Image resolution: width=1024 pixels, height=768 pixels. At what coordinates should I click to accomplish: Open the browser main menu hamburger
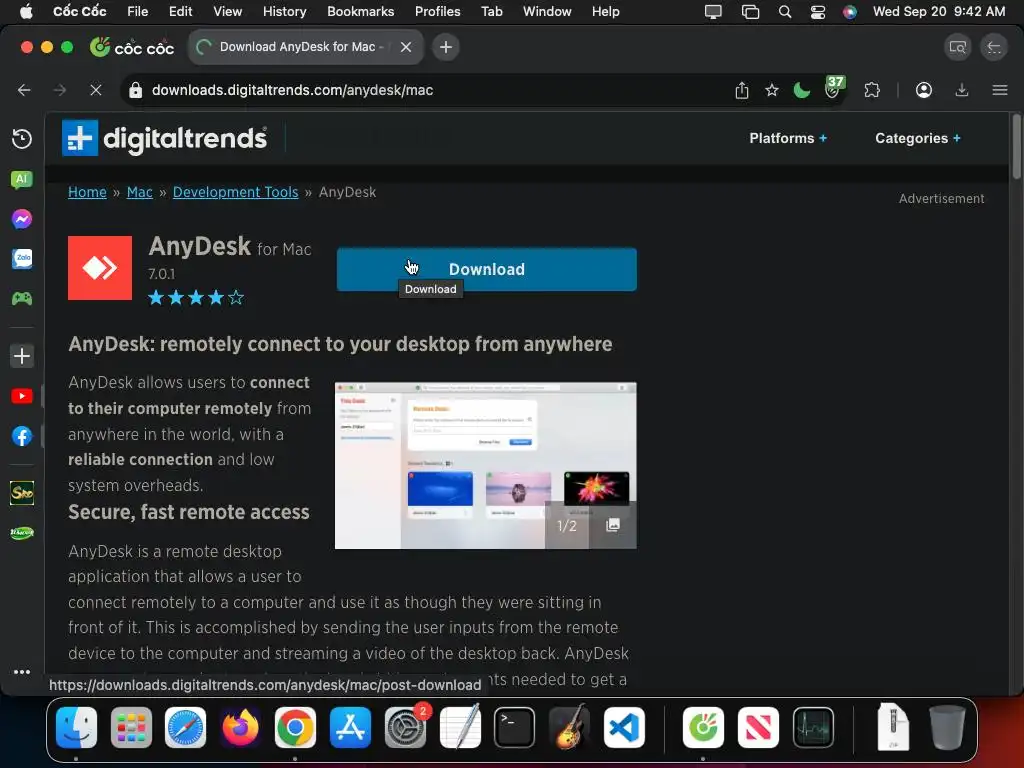point(1000,90)
